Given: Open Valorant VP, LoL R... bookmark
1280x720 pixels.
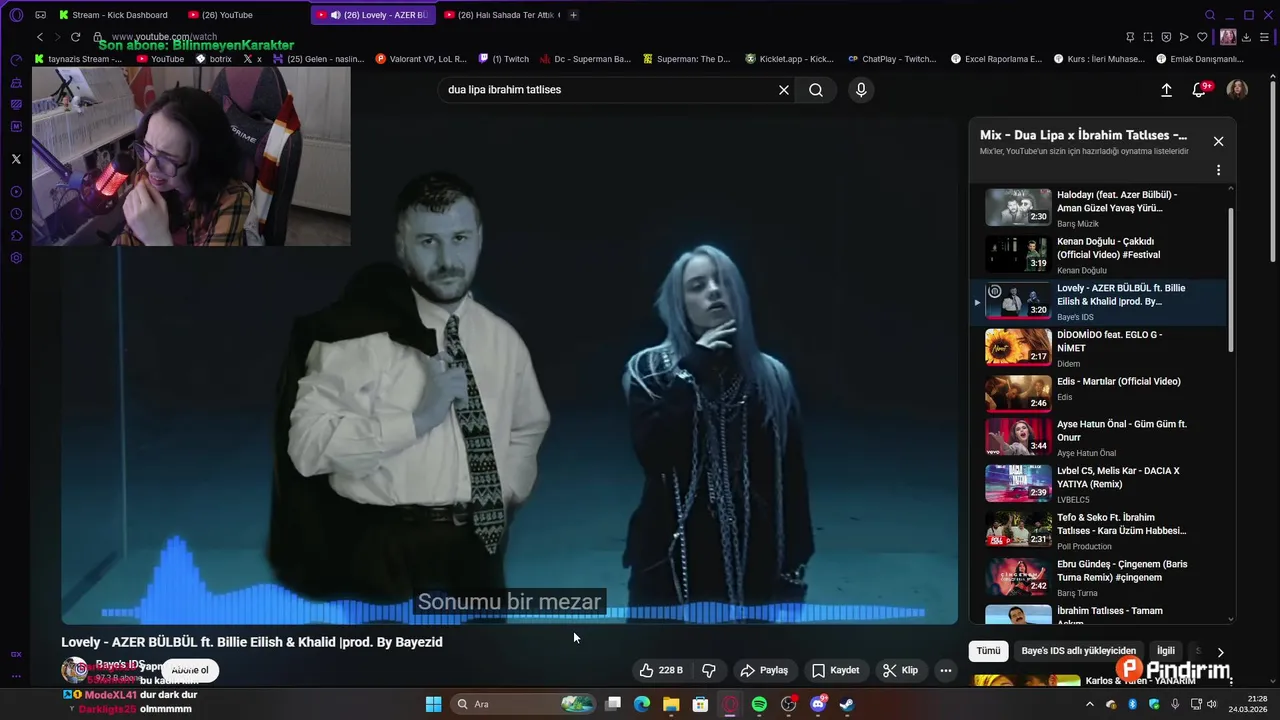Looking at the screenshot, I should point(421,59).
